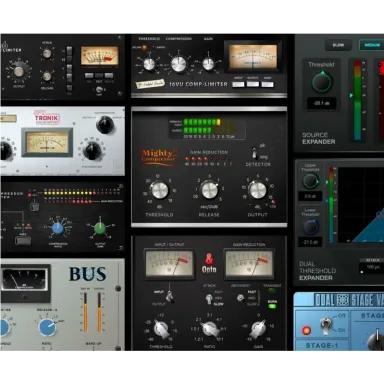Flip the &Opto Attack speed switch

pos(209,299)
